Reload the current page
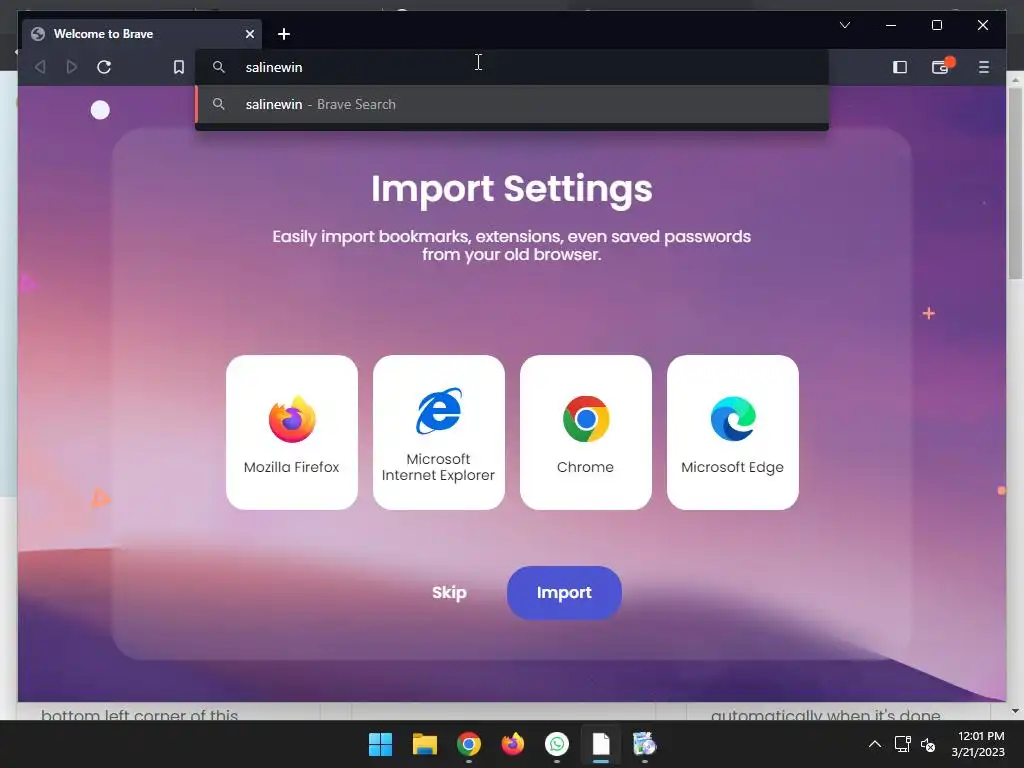 pos(104,67)
